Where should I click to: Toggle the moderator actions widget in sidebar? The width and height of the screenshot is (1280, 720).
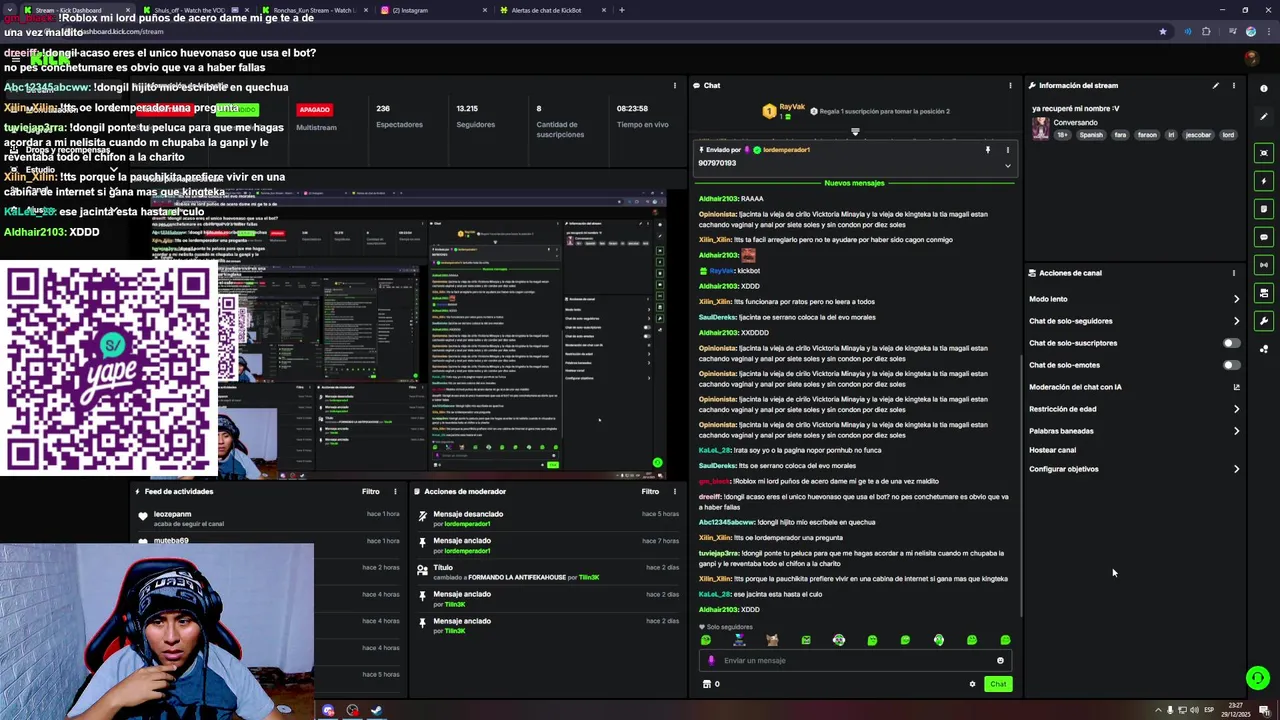tap(1264, 293)
